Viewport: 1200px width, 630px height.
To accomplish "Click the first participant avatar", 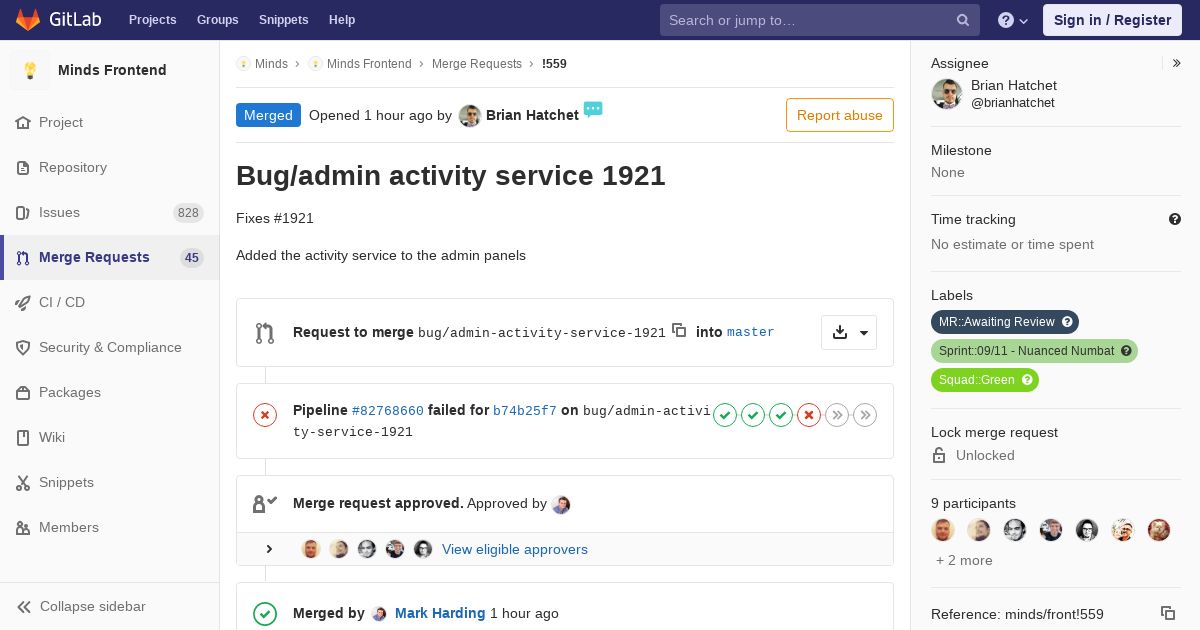I will coord(943,530).
